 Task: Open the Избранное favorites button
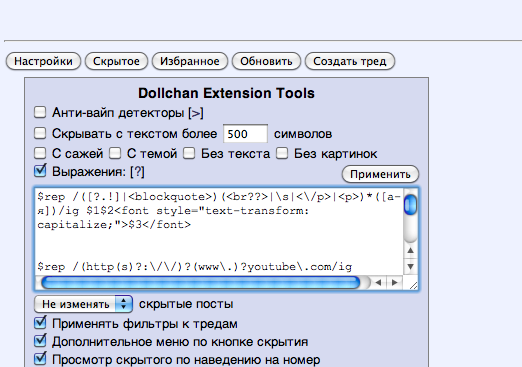(190, 61)
